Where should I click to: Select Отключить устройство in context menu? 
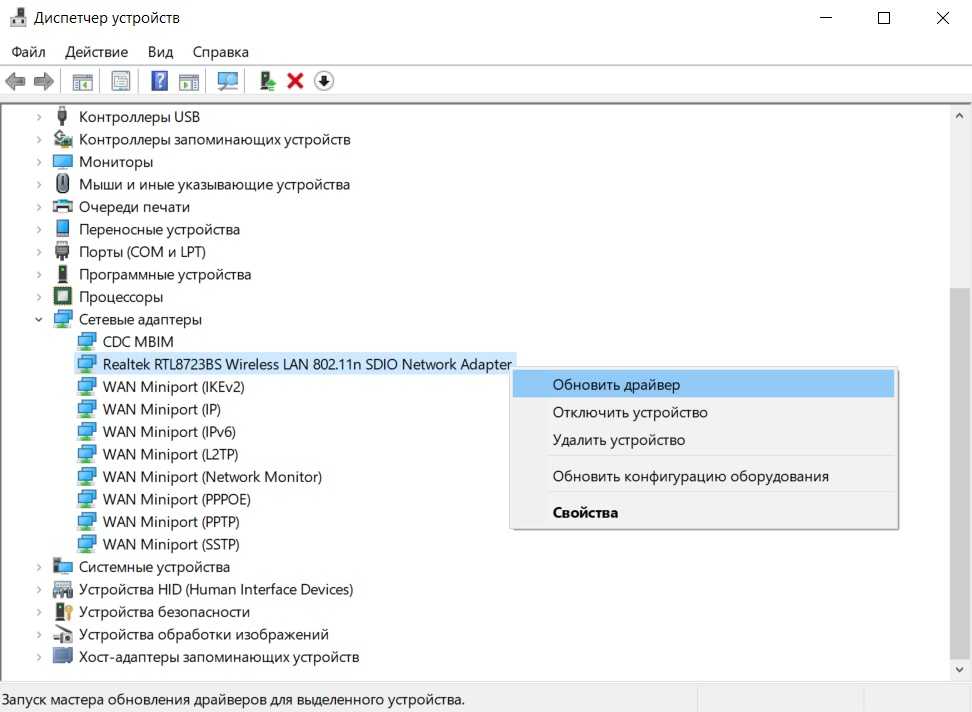[630, 412]
